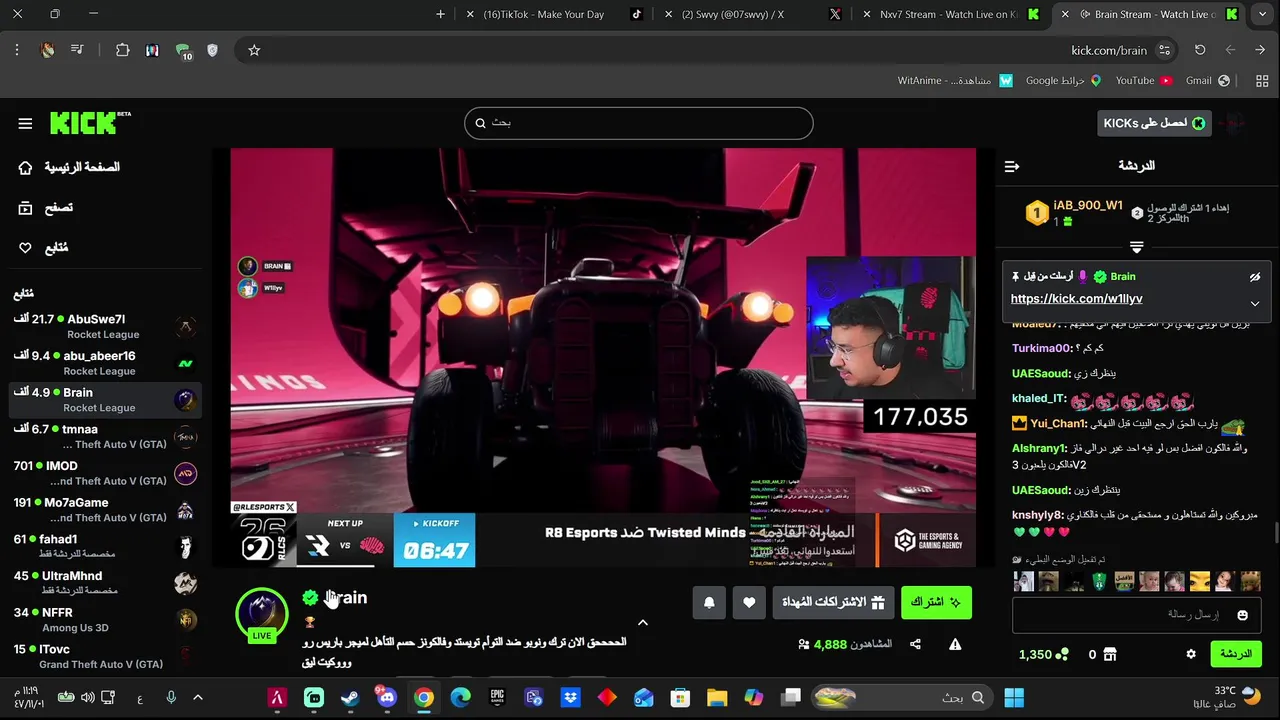Image resolution: width=1280 pixels, height=720 pixels.
Task: Click the KICKs purchase button
Action: tap(1154, 123)
